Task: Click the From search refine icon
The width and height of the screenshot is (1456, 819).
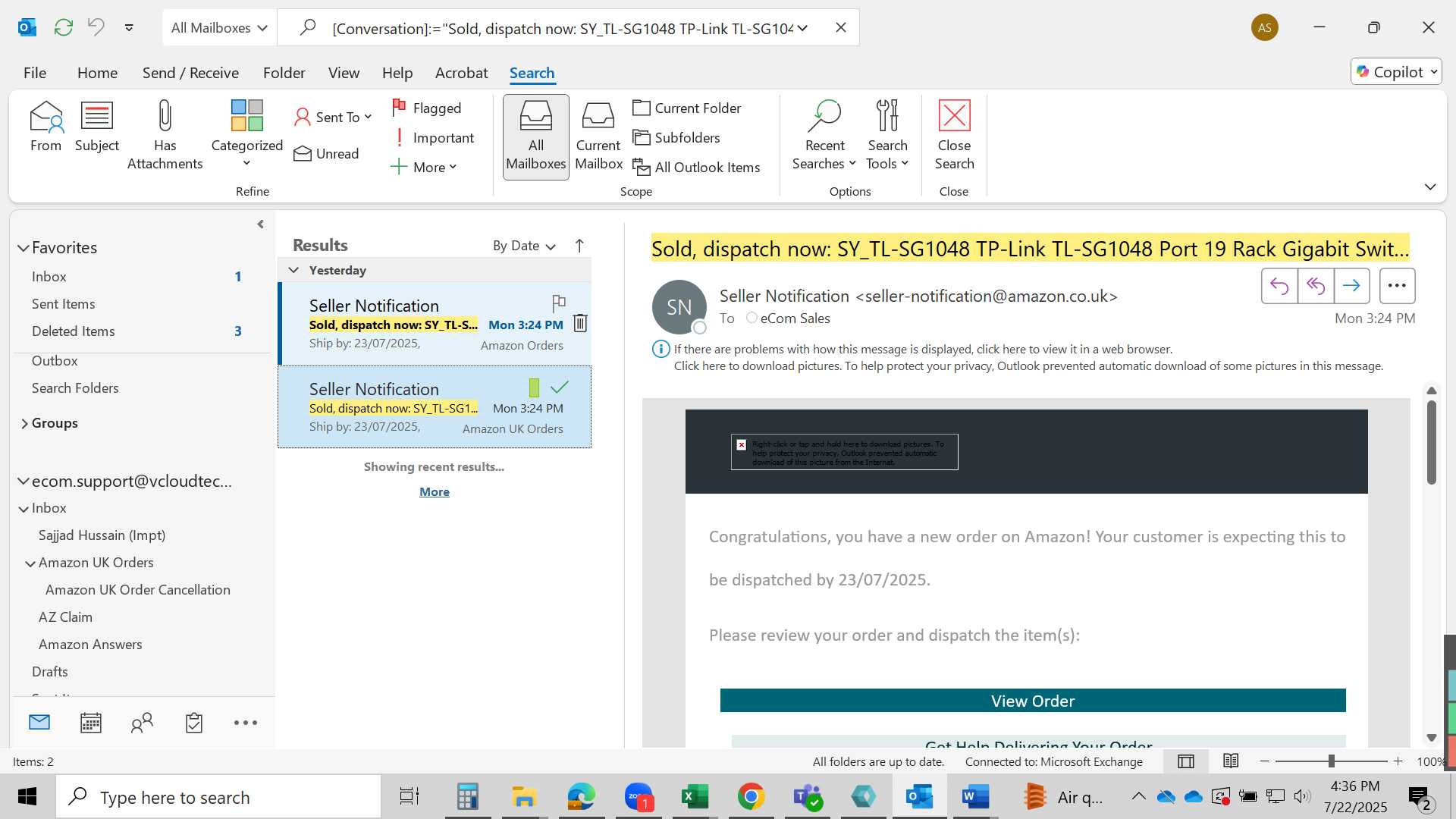Action: pos(45,127)
